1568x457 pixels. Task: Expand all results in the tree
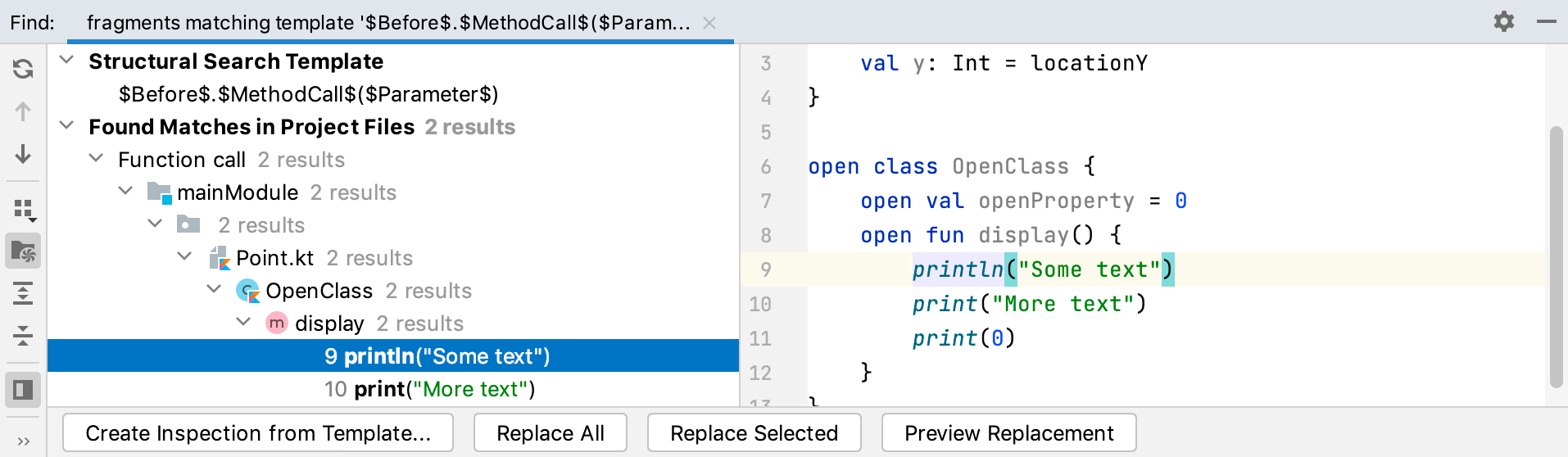pos(23,292)
